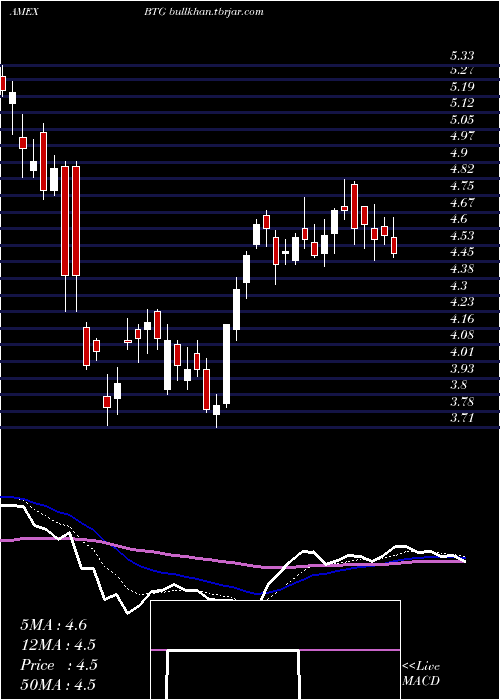Select the 4.9 price axis label
500x700 pixels.
coord(458,153)
